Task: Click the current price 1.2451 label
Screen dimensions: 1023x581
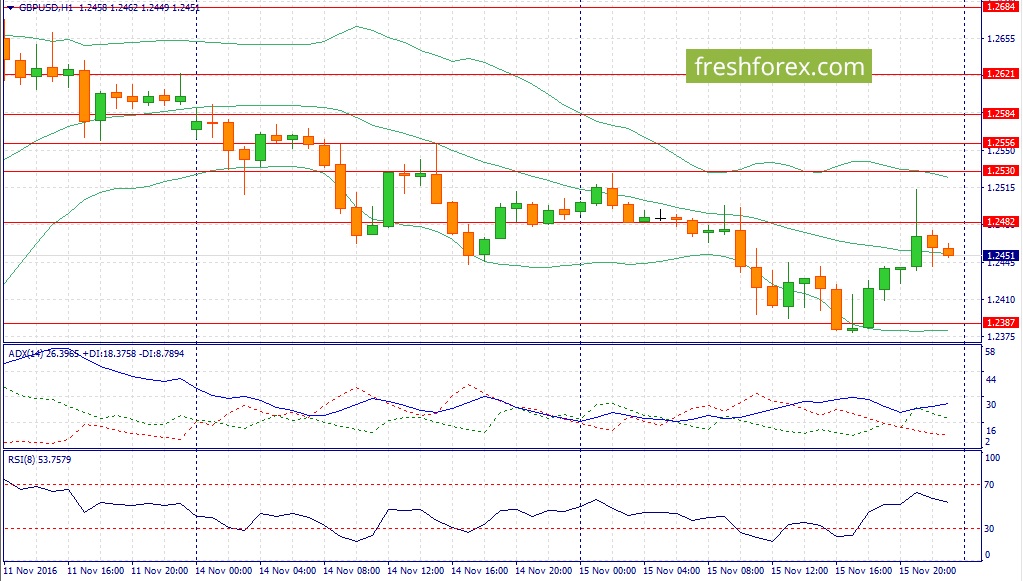Action: (1000, 256)
